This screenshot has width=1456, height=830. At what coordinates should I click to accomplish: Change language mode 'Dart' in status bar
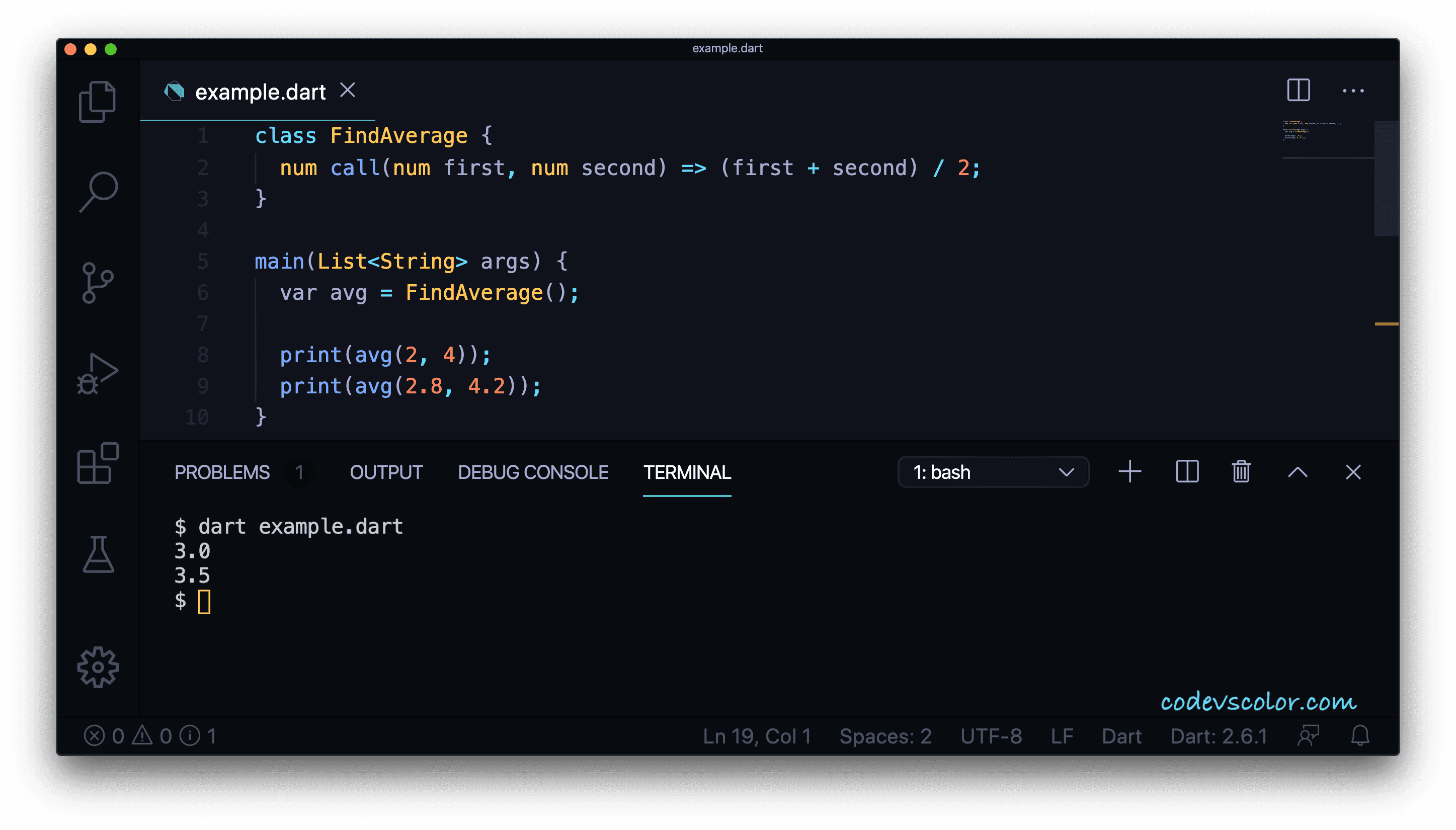(1121, 736)
